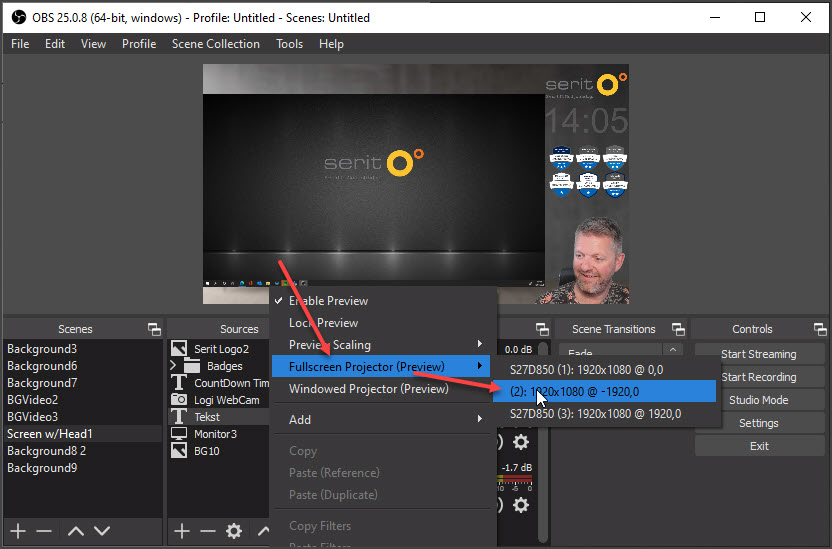Add a new scene with plus icon

click(x=18, y=530)
